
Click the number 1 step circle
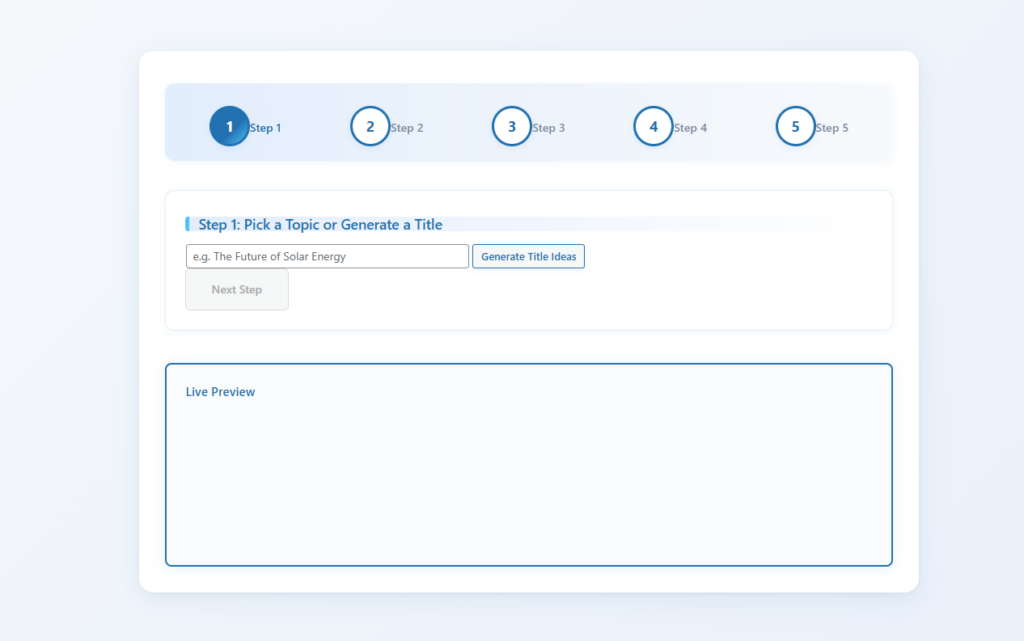click(x=229, y=127)
